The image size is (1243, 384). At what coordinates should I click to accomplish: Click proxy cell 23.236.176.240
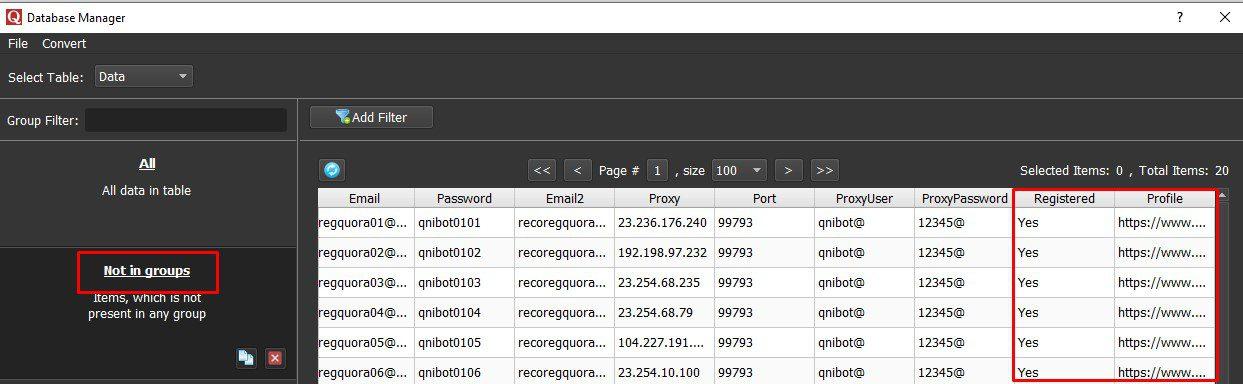664,223
